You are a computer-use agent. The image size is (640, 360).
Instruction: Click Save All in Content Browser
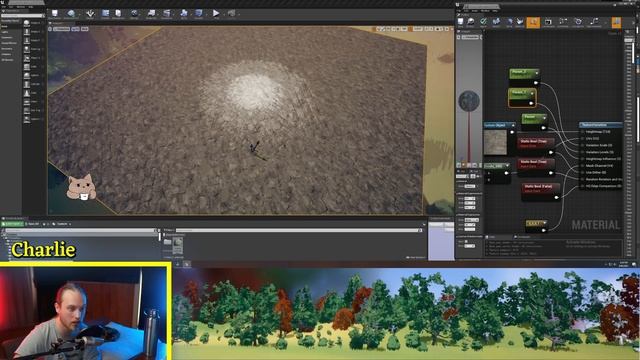pyautogui.click(x=33, y=224)
